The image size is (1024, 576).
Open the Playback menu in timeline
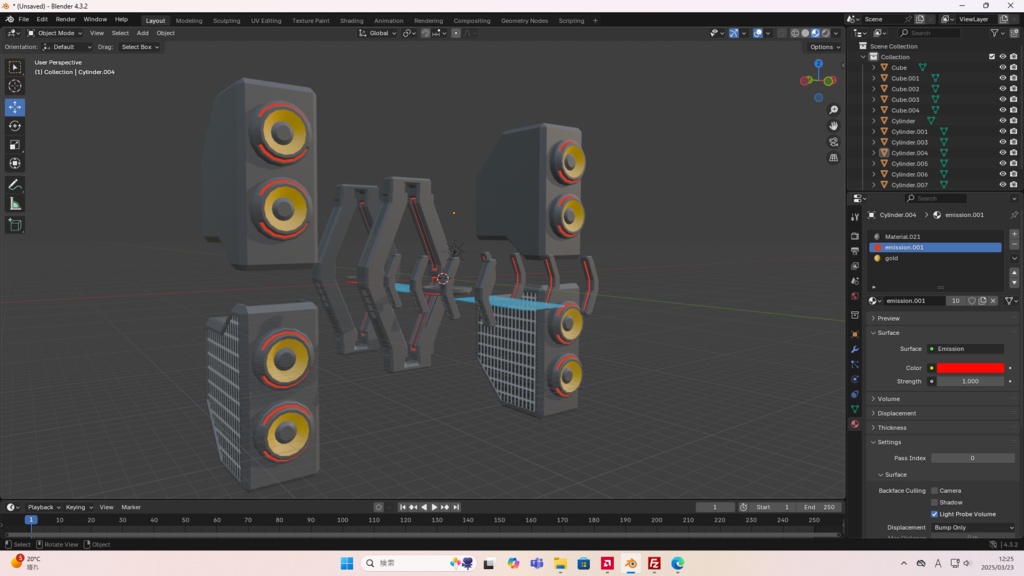43,507
